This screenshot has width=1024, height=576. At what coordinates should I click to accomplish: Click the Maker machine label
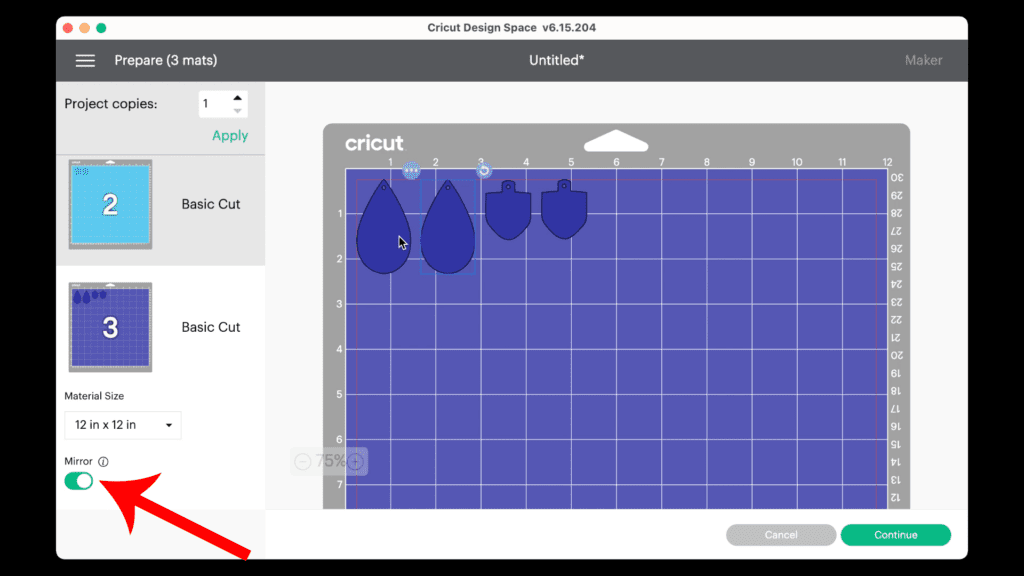[923, 61]
